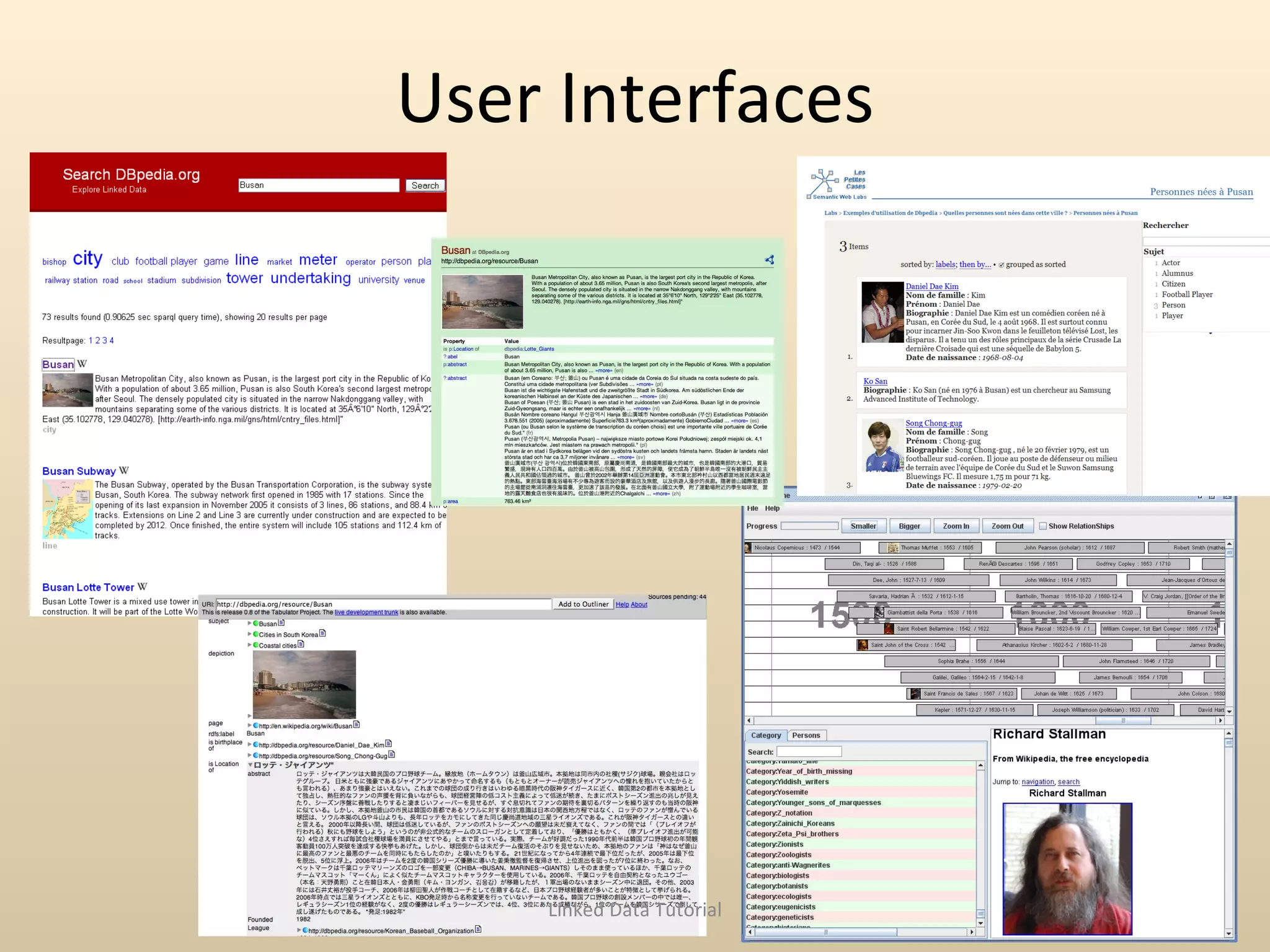Image resolution: width=1270 pixels, height=952 pixels.
Task: Click the Tabulator URI input field
Action: click(x=383, y=604)
